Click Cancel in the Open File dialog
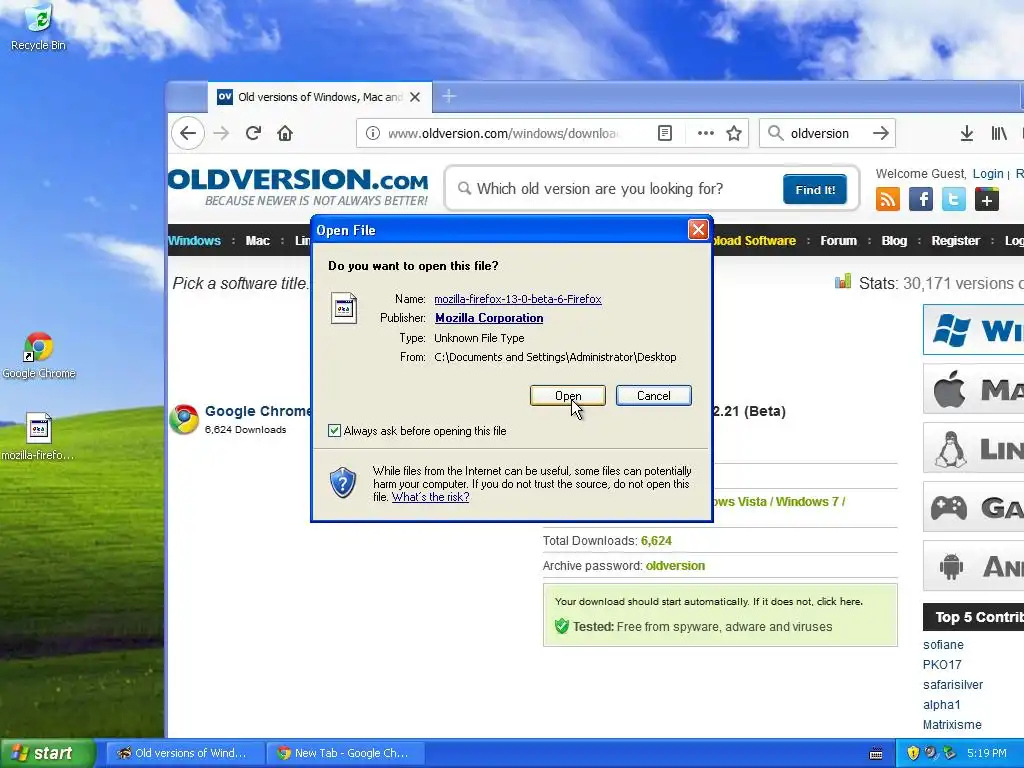Image resolution: width=1024 pixels, height=768 pixels. 654,395
